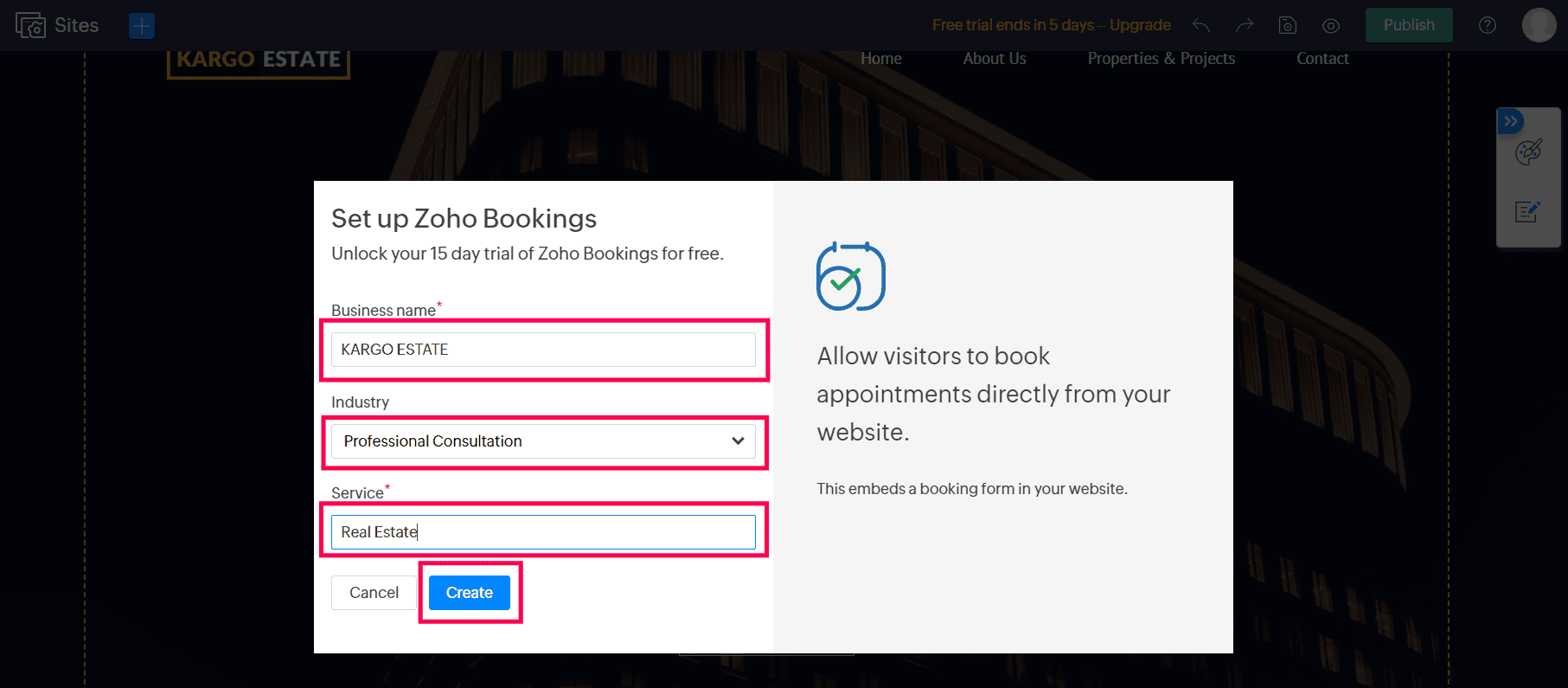The height and width of the screenshot is (688, 1568).
Task: Click the Publish button
Action: (x=1409, y=25)
